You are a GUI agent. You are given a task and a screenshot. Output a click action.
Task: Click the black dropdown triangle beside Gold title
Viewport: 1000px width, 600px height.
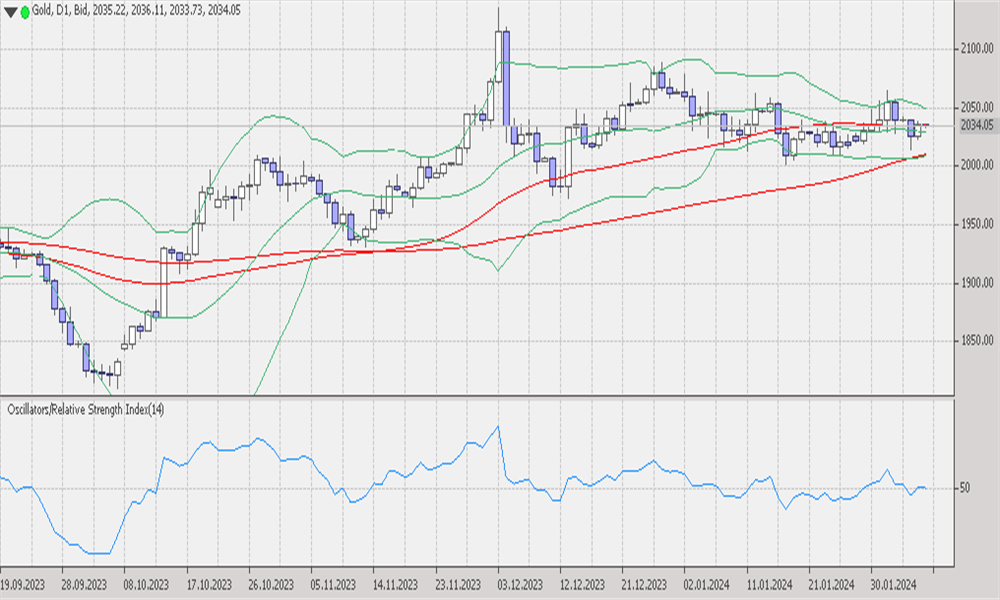point(11,12)
